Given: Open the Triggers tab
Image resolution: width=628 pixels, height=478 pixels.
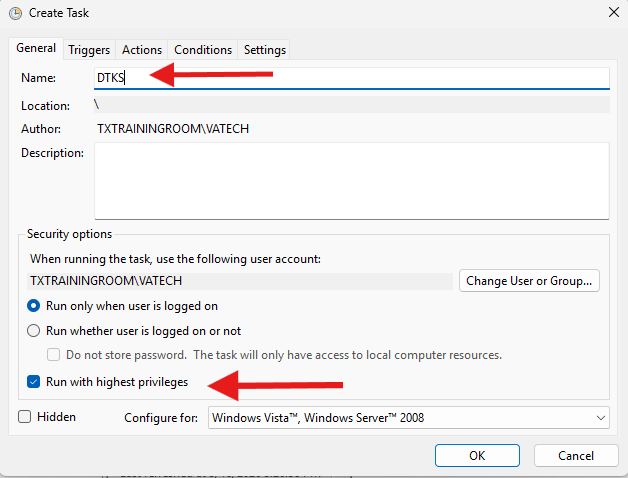Looking at the screenshot, I should click(x=90, y=50).
